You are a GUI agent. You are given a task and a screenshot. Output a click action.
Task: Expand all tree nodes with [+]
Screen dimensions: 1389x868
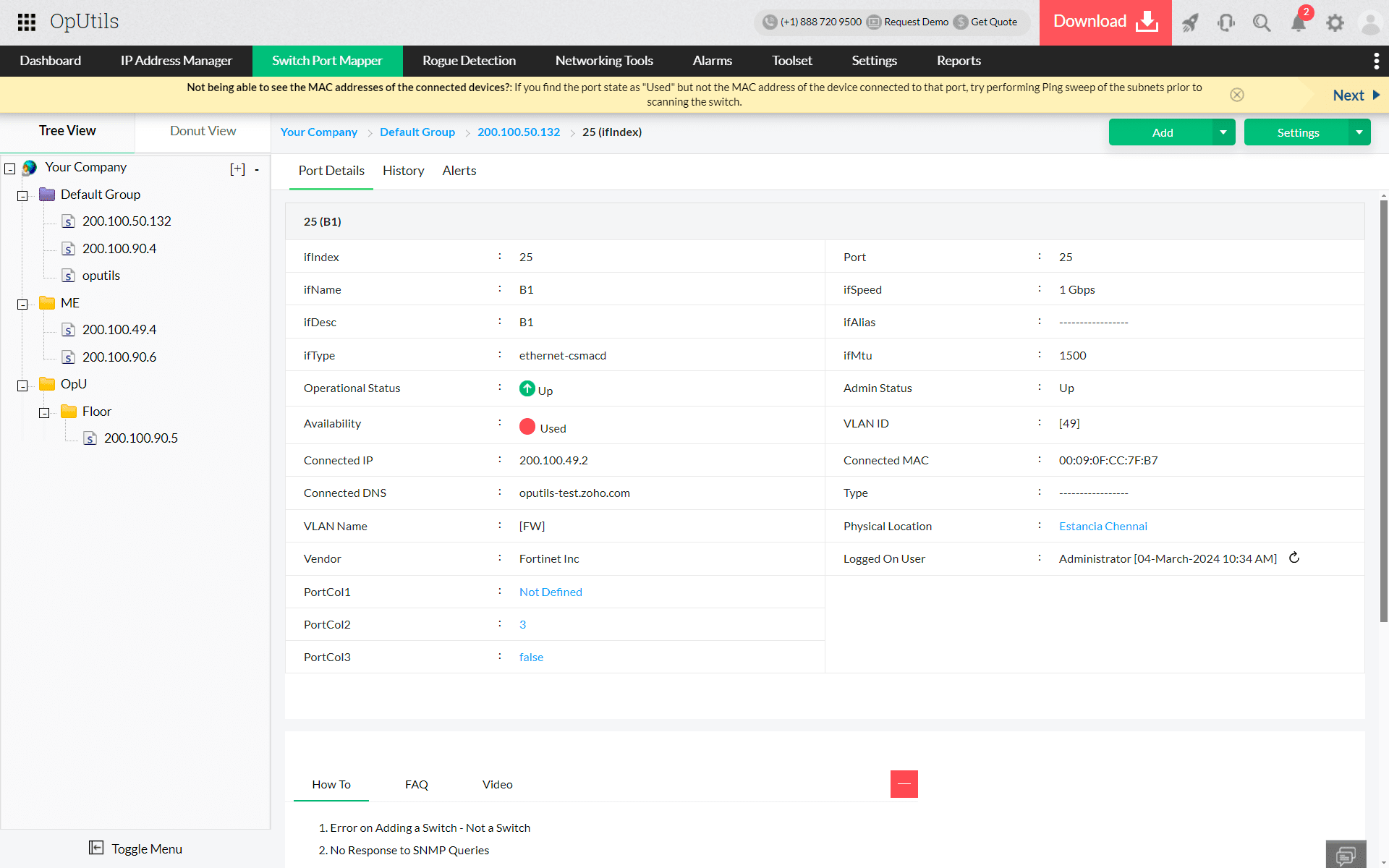coord(237,169)
